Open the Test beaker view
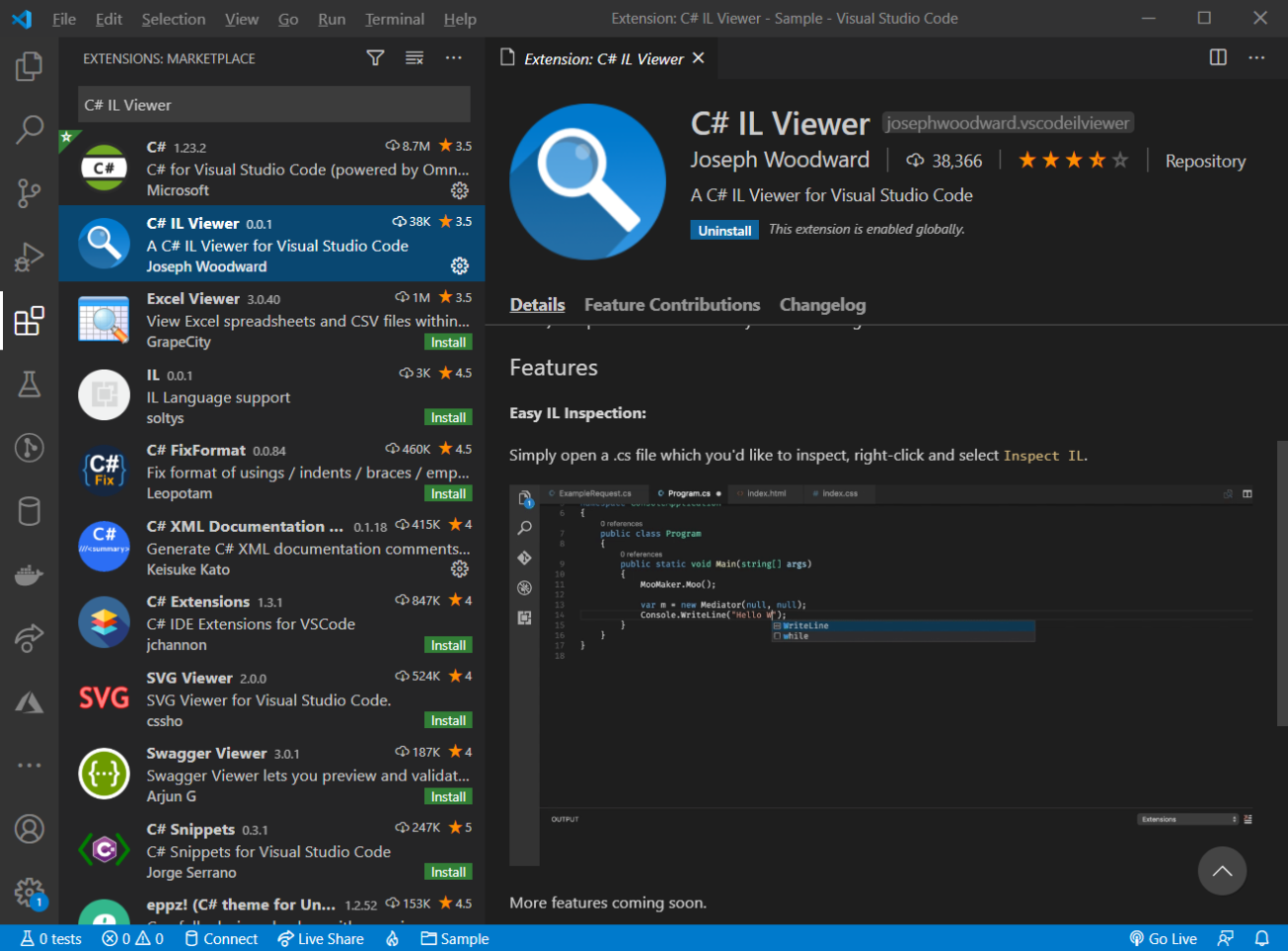The height and width of the screenshot is (951, 1288). point(29,384)
